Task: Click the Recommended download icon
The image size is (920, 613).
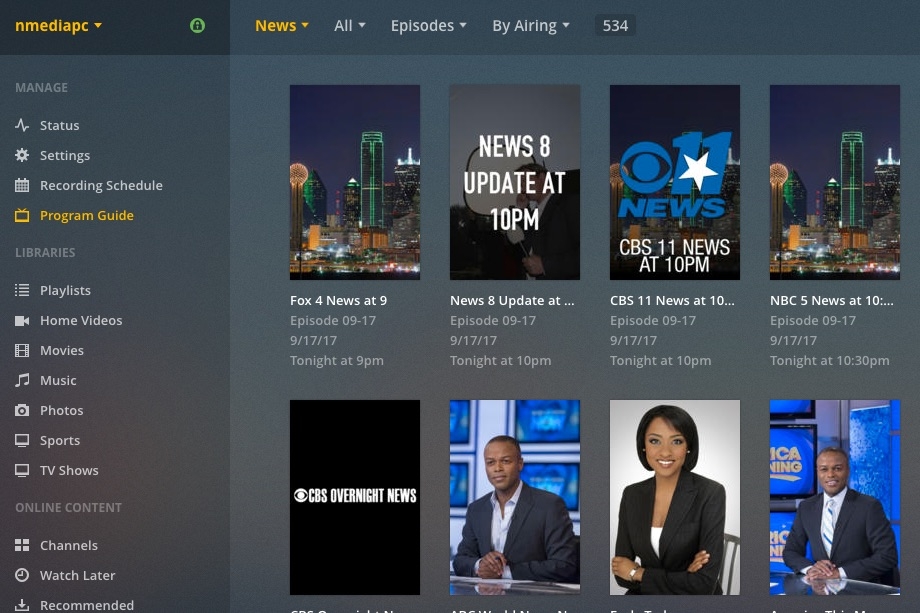Action: [22, 605]
